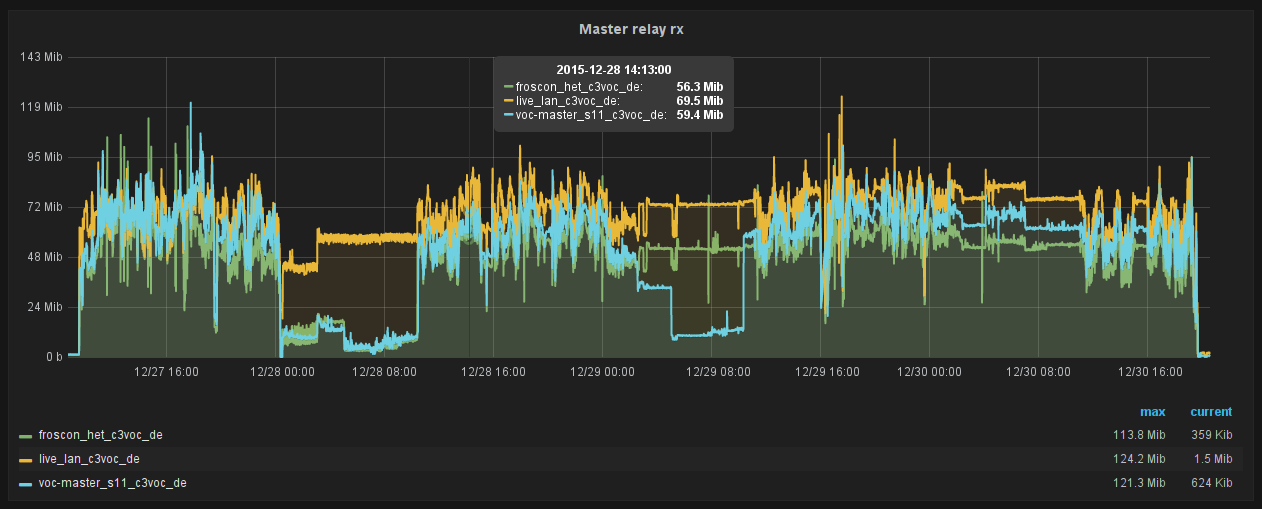The height and width of the screenshot is (509, 1262).
Task: Click the tooltip timestamp 2015-12-28 14:13:00
Action: point(613,69)
